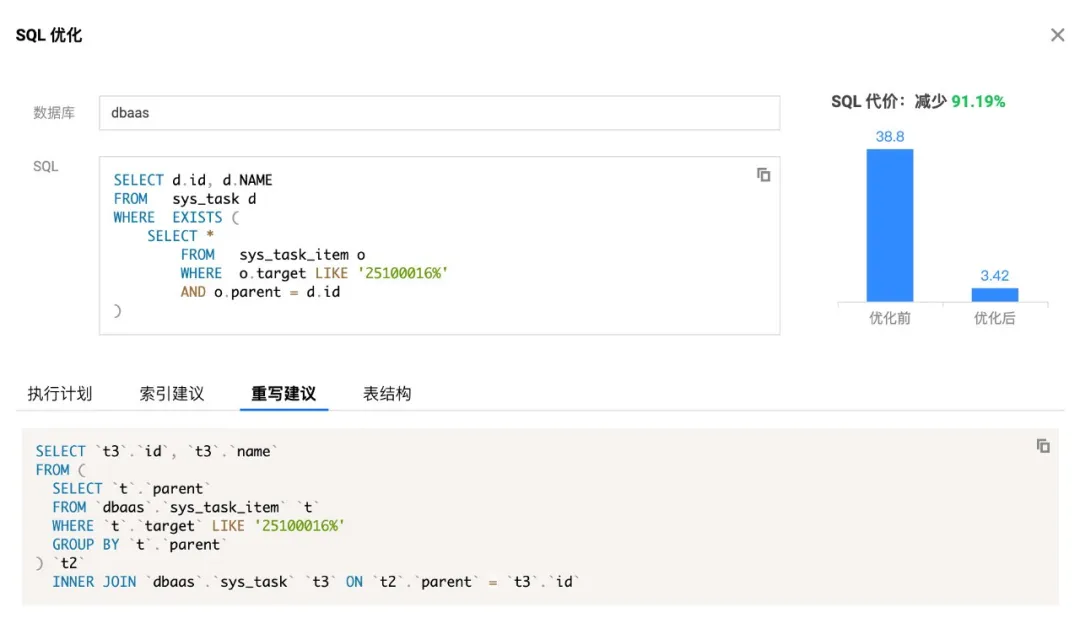Screen dimensions: 1080x618
Task: Click the 优化后 axis label
Action: click(x=995, y=319)
